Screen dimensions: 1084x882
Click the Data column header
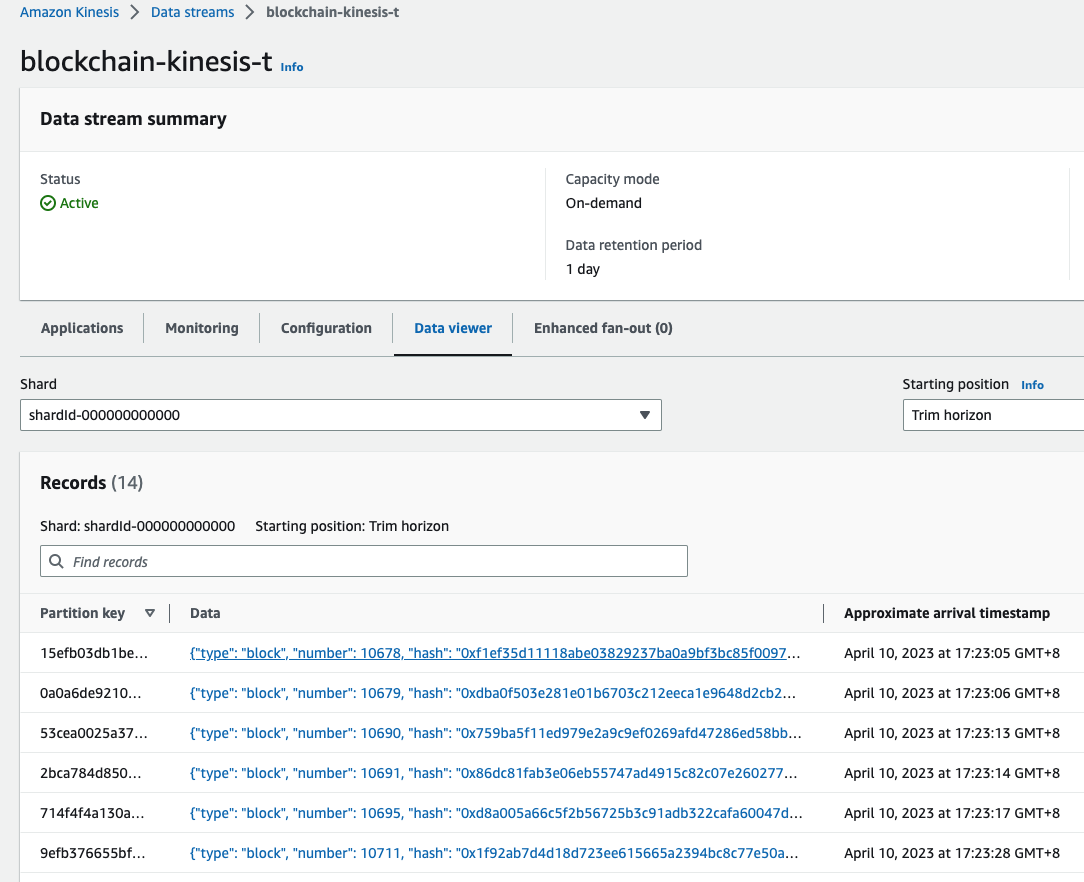tap(205, 613)
